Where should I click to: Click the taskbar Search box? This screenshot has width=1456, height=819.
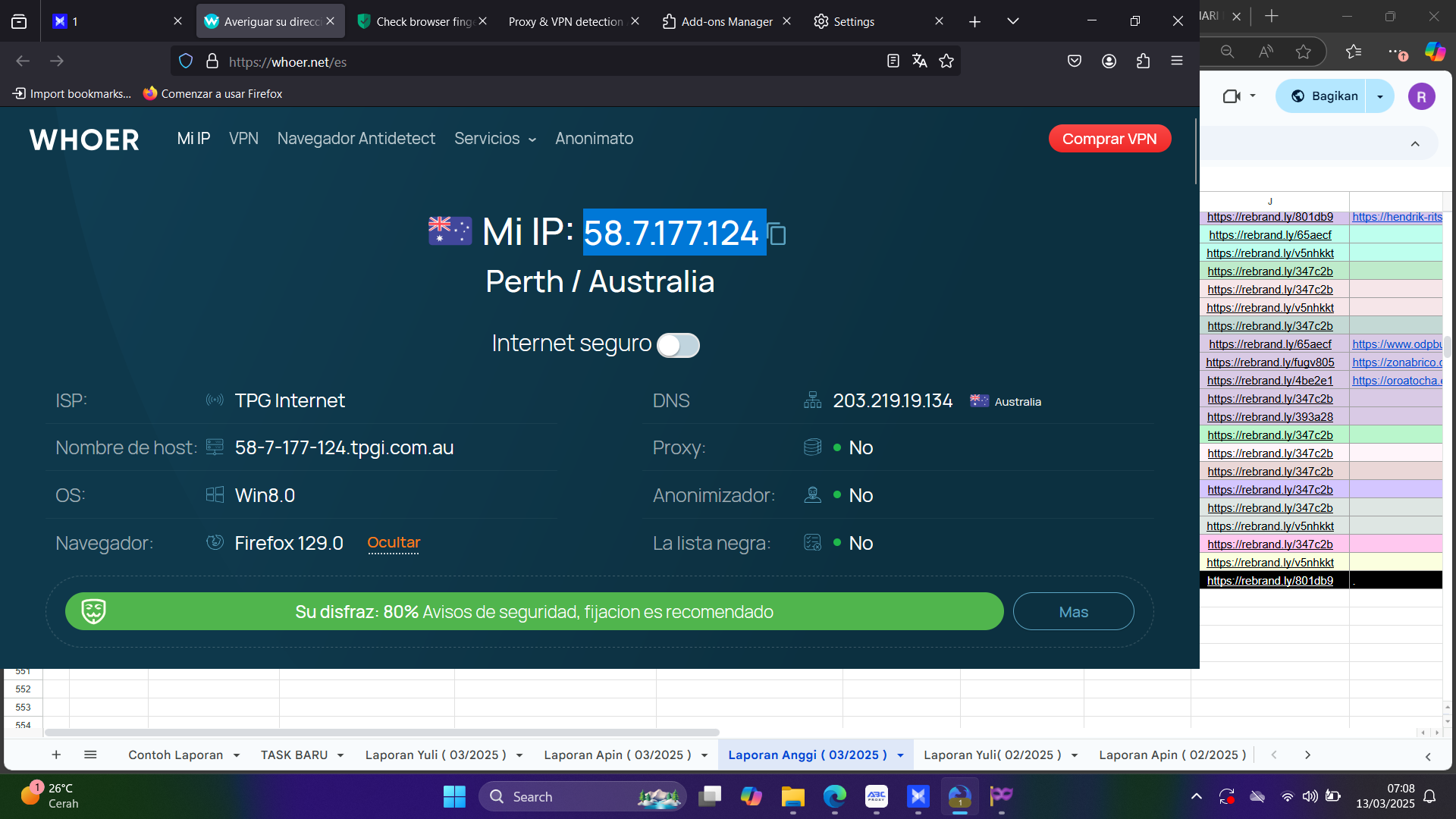tap(582, 797)
